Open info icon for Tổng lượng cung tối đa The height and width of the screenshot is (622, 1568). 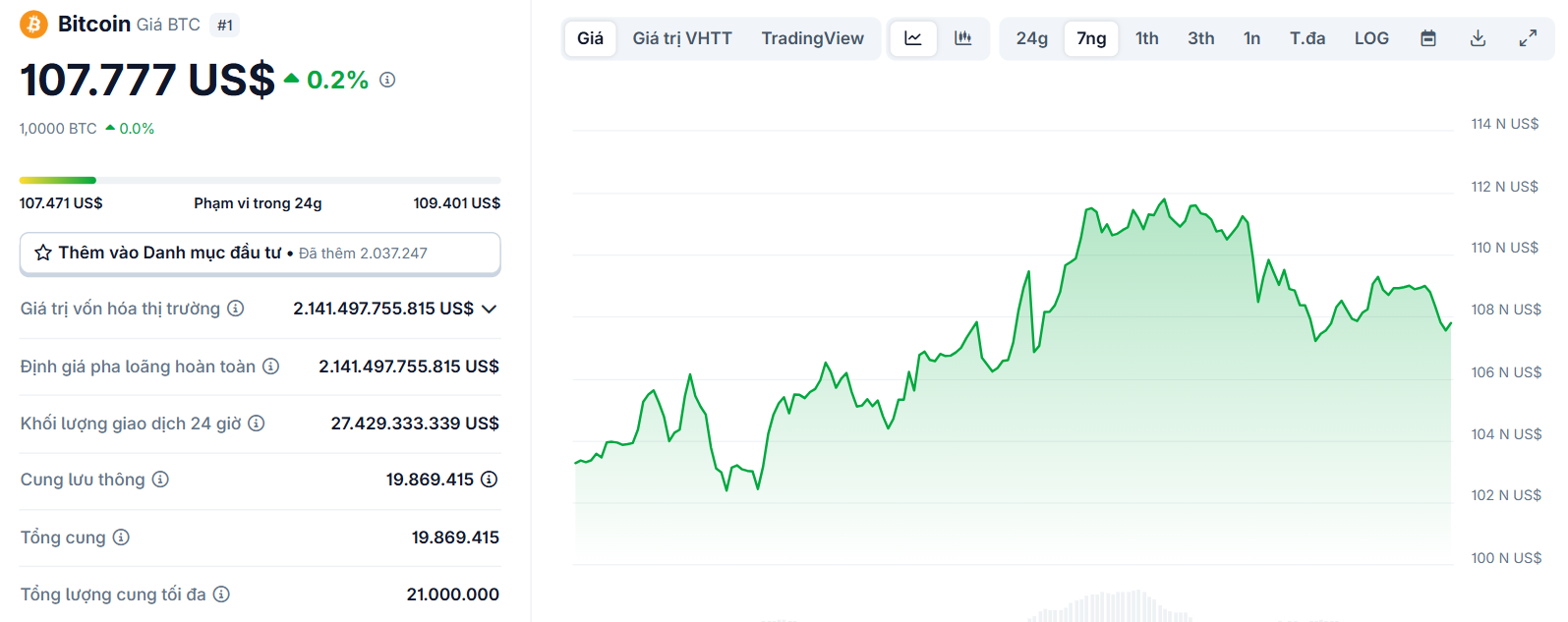point(221,594)
